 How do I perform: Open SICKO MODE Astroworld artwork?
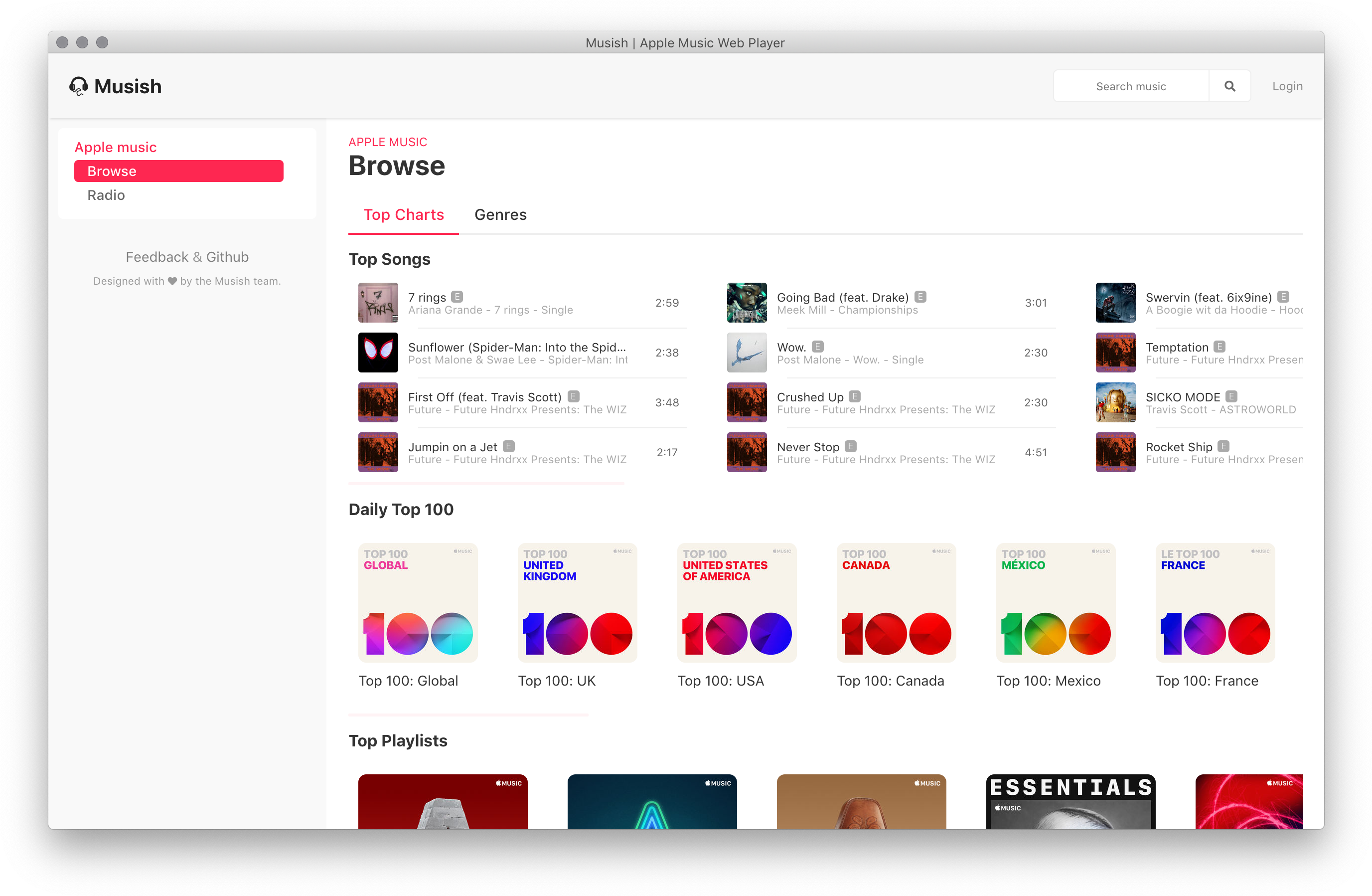pos(1115,402)
